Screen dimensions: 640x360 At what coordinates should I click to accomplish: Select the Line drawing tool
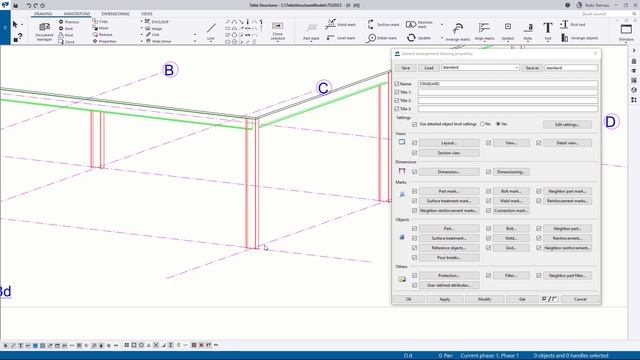click(x=211, y=31)
